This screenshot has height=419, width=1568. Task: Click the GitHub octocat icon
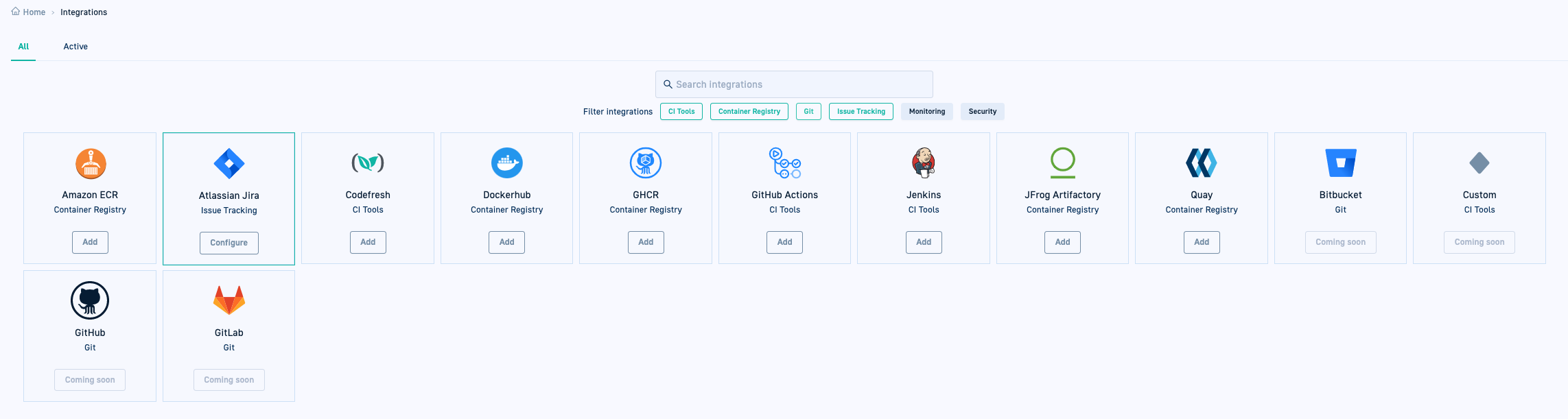pyautogui.click(x=90, y=300)
